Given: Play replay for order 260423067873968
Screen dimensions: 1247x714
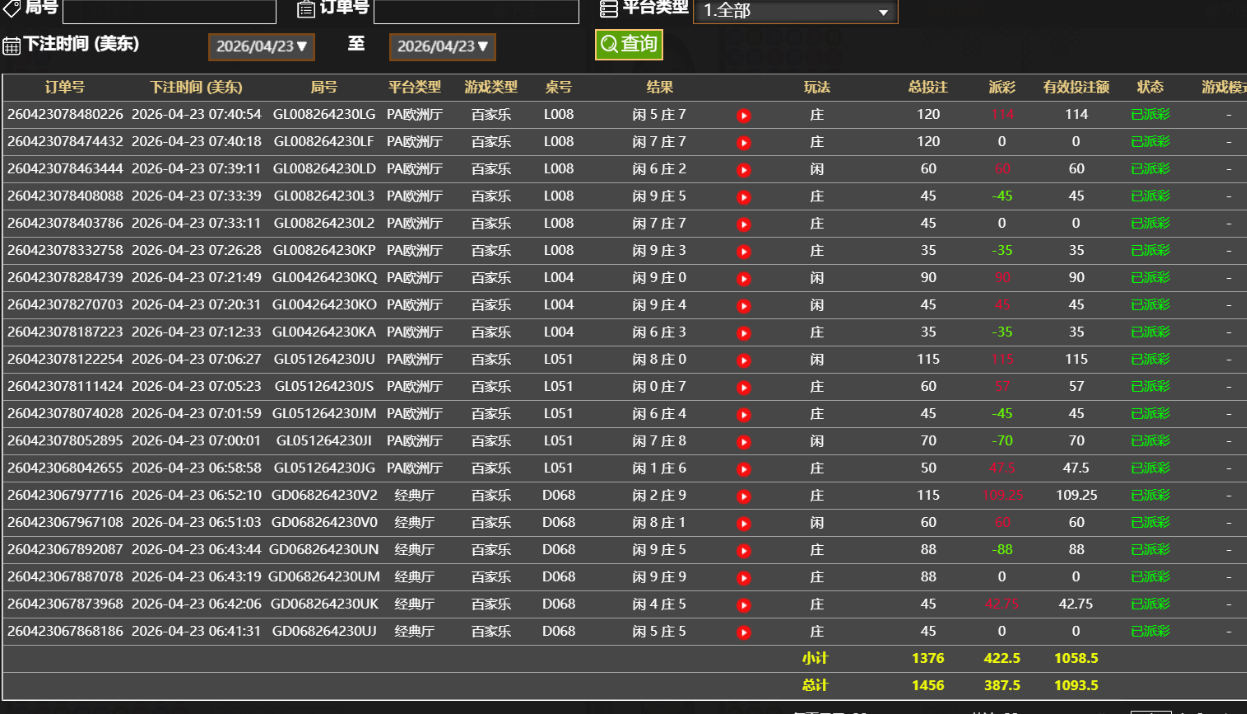Looking at the screenshot, I should 744,605.
